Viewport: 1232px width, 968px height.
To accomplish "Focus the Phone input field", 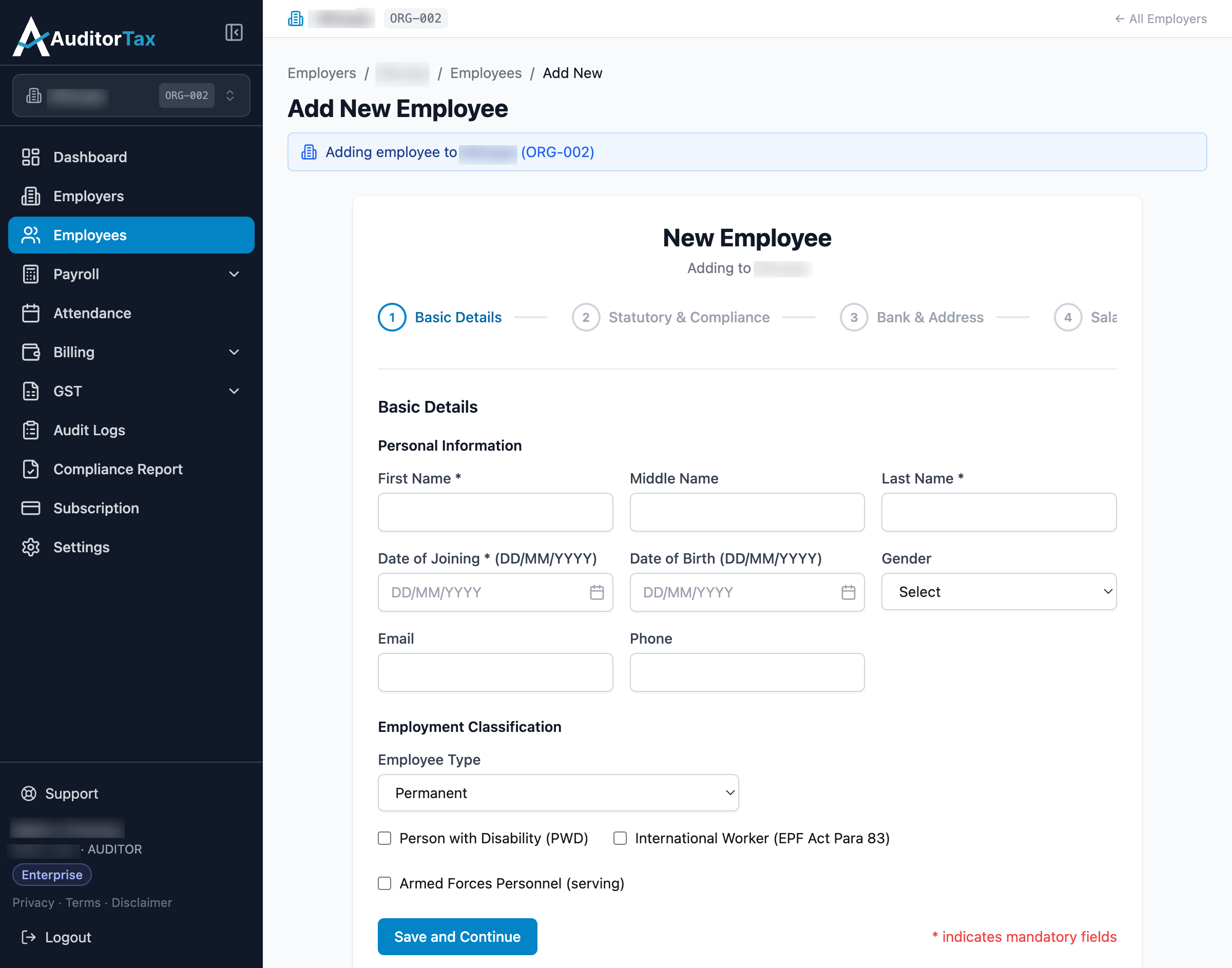I will point(747,673).
